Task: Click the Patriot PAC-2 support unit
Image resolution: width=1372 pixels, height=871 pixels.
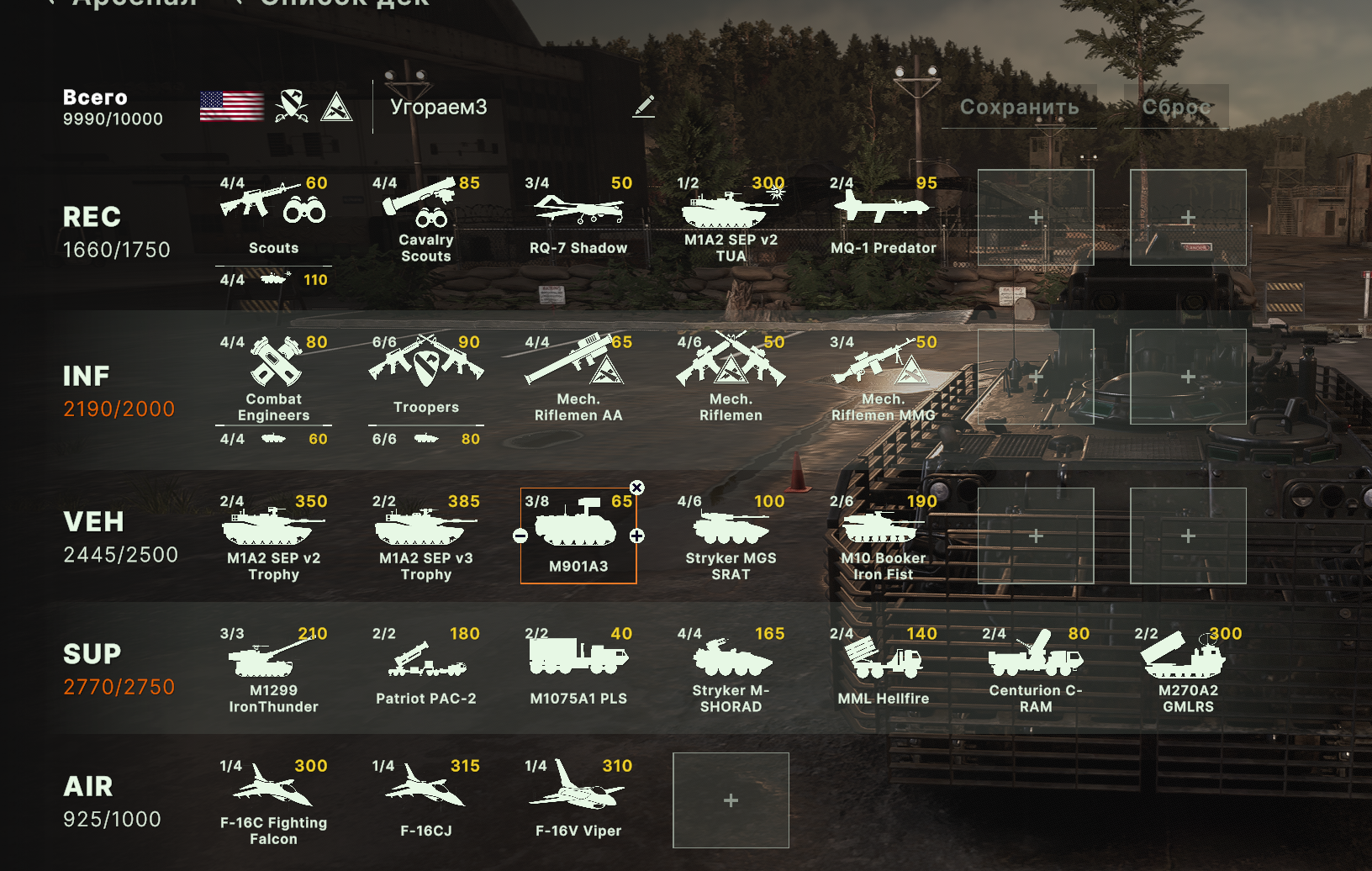Action: (426, 668)
